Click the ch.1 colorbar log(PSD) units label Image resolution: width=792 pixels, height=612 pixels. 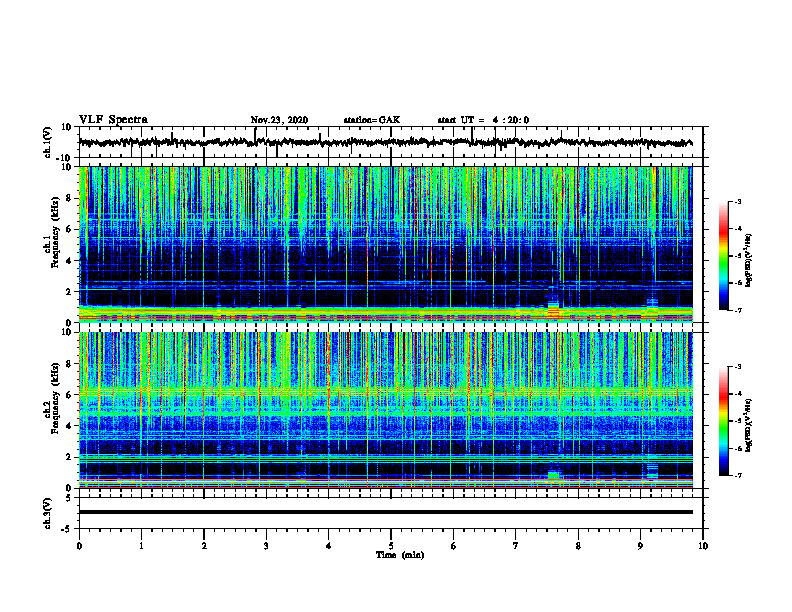tap(749, 260)
